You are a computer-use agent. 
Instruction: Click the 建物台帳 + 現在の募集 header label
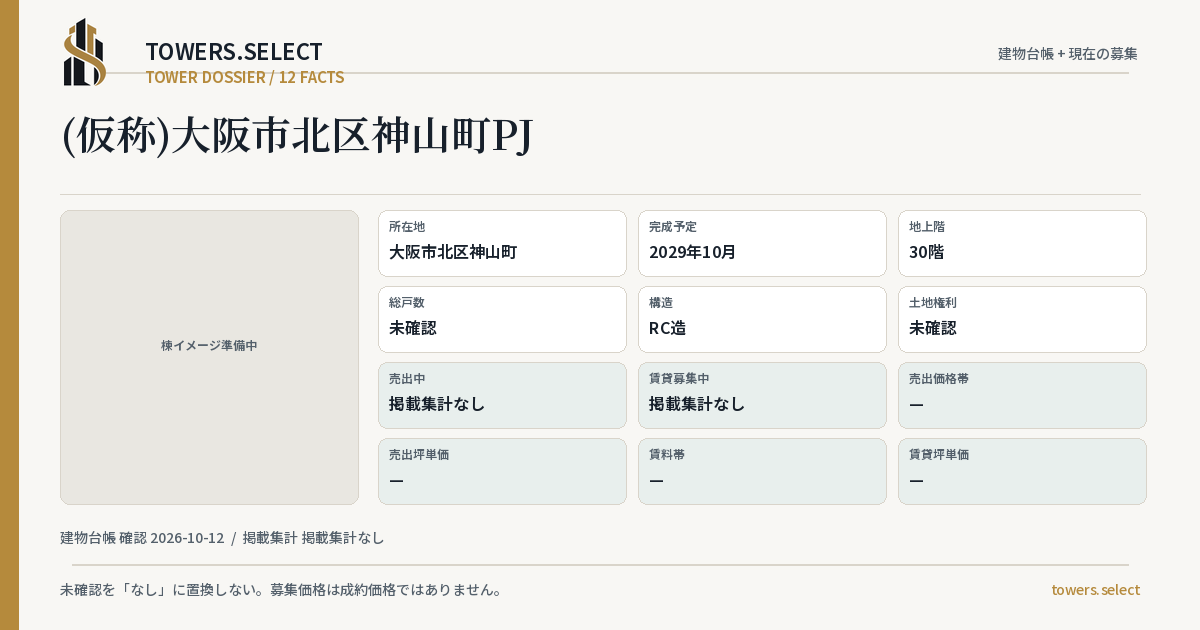point(1068,54)
